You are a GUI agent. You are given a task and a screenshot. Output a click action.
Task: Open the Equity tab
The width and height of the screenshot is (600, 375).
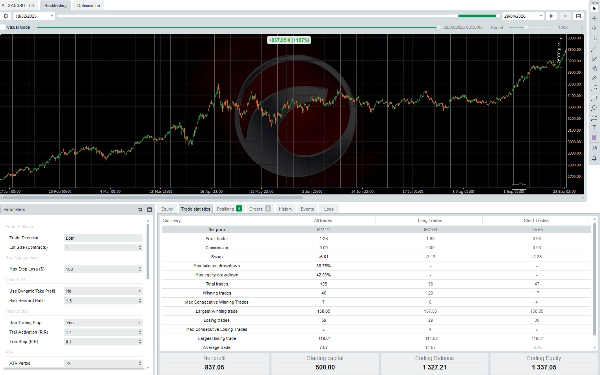[x=167, y=209]
